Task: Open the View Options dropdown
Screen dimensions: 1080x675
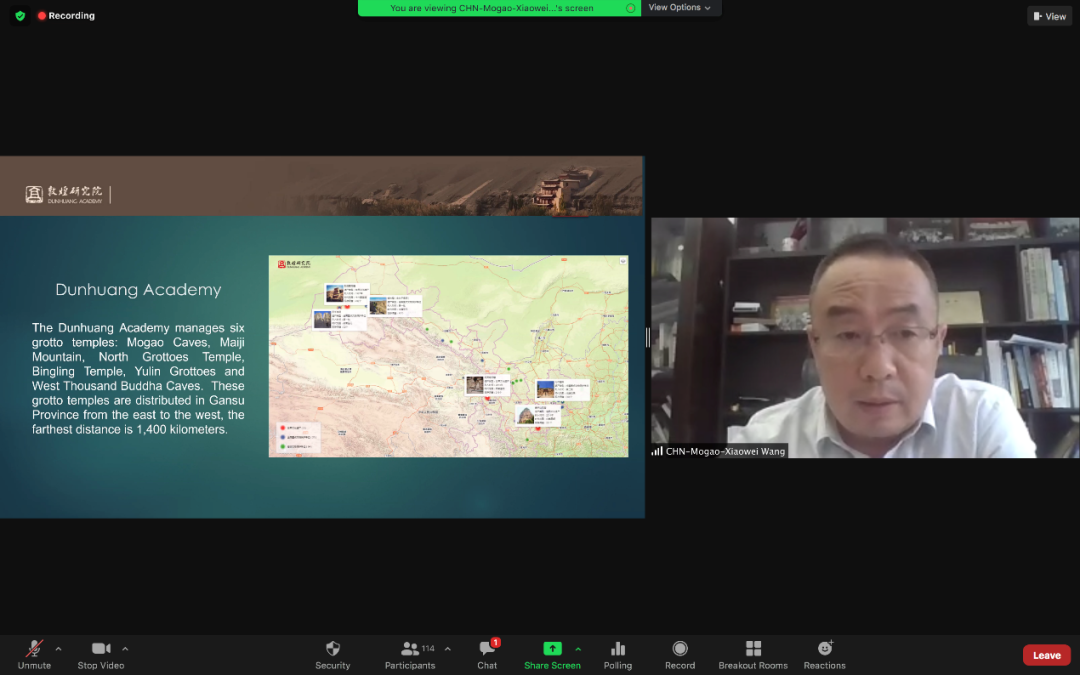Action: (x=680, y=8)
